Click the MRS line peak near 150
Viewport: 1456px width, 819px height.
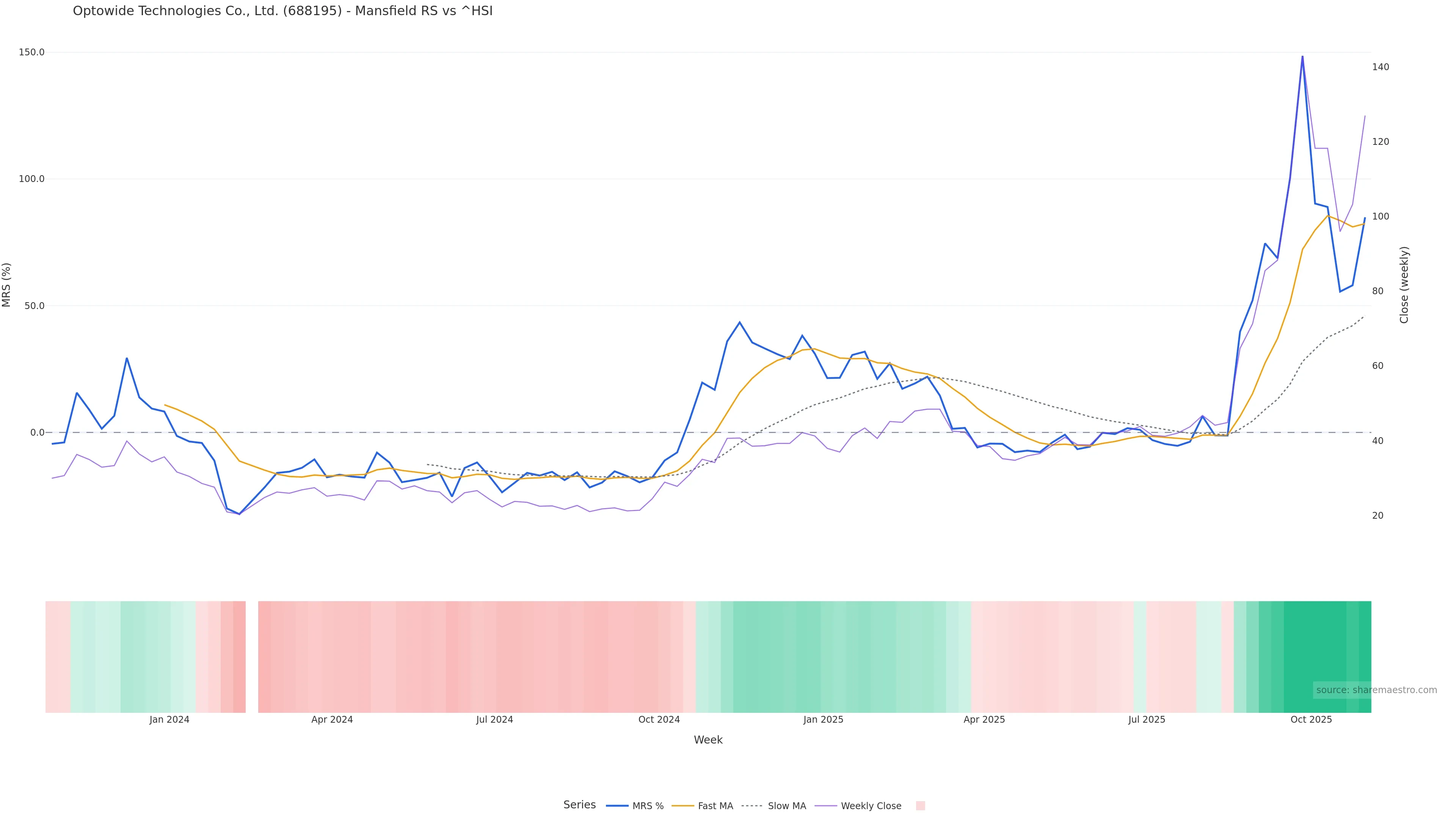pyautogui.click(x=1302, y=56)
